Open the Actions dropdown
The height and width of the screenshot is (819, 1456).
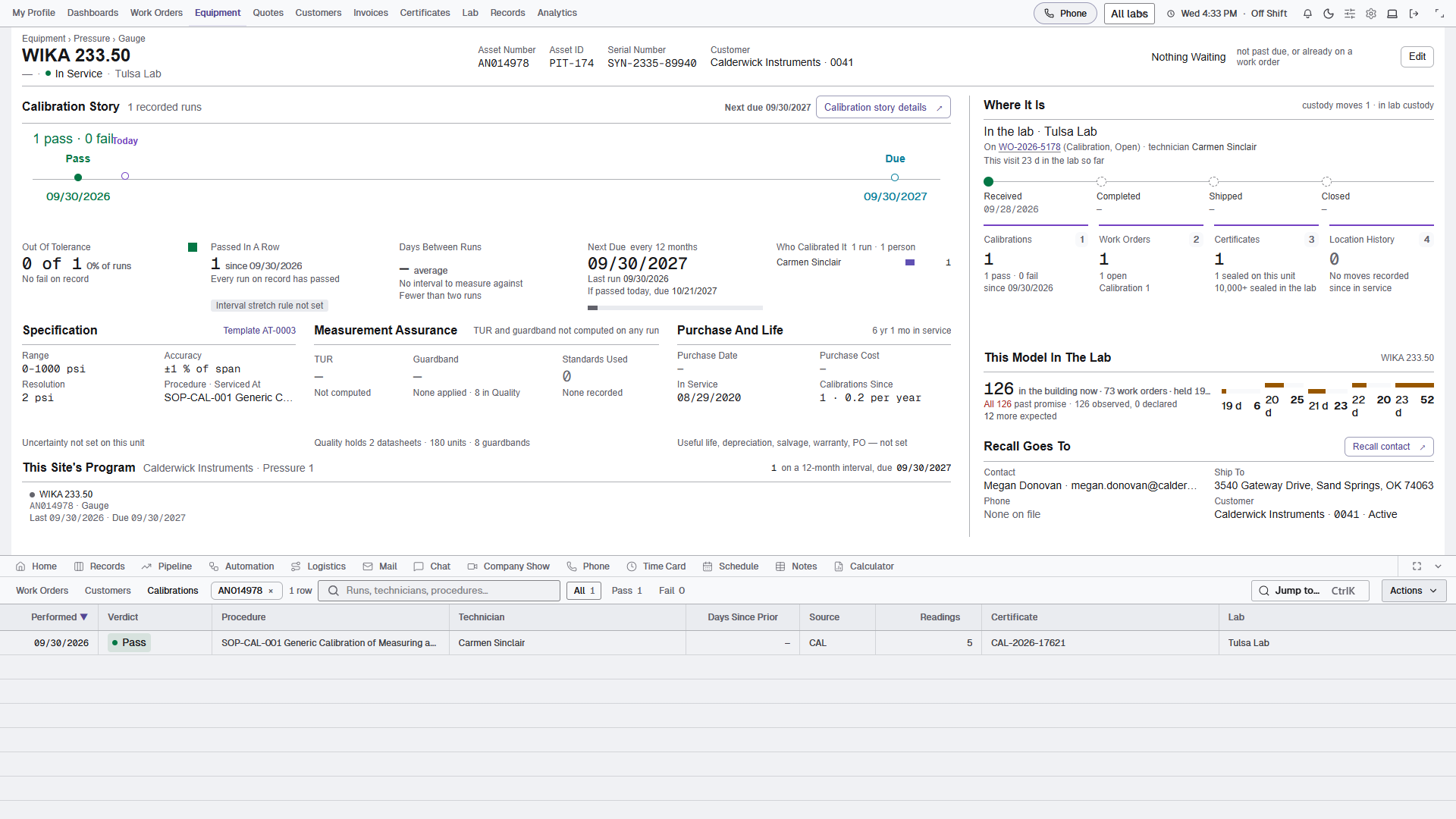(x=1414, y=591)
